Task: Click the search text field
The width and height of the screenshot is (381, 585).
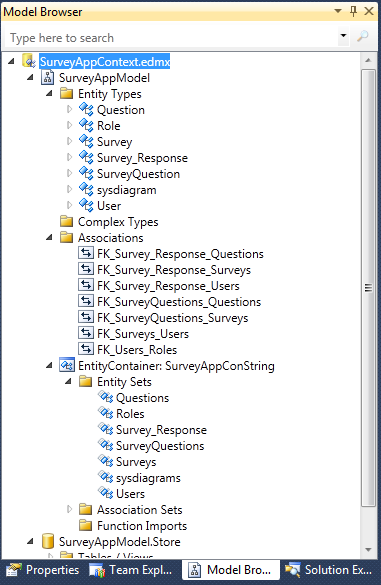Action: point(170,37)
